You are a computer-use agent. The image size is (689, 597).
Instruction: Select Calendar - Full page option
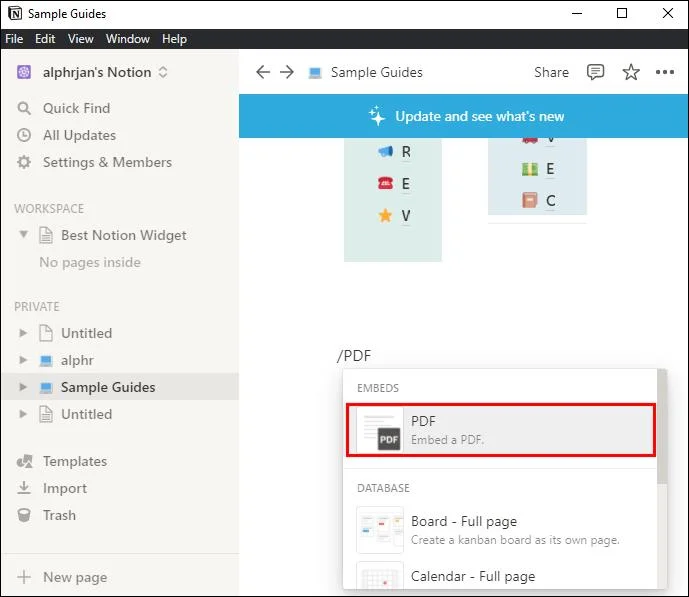pyautogui.click(x=501, y=575)
